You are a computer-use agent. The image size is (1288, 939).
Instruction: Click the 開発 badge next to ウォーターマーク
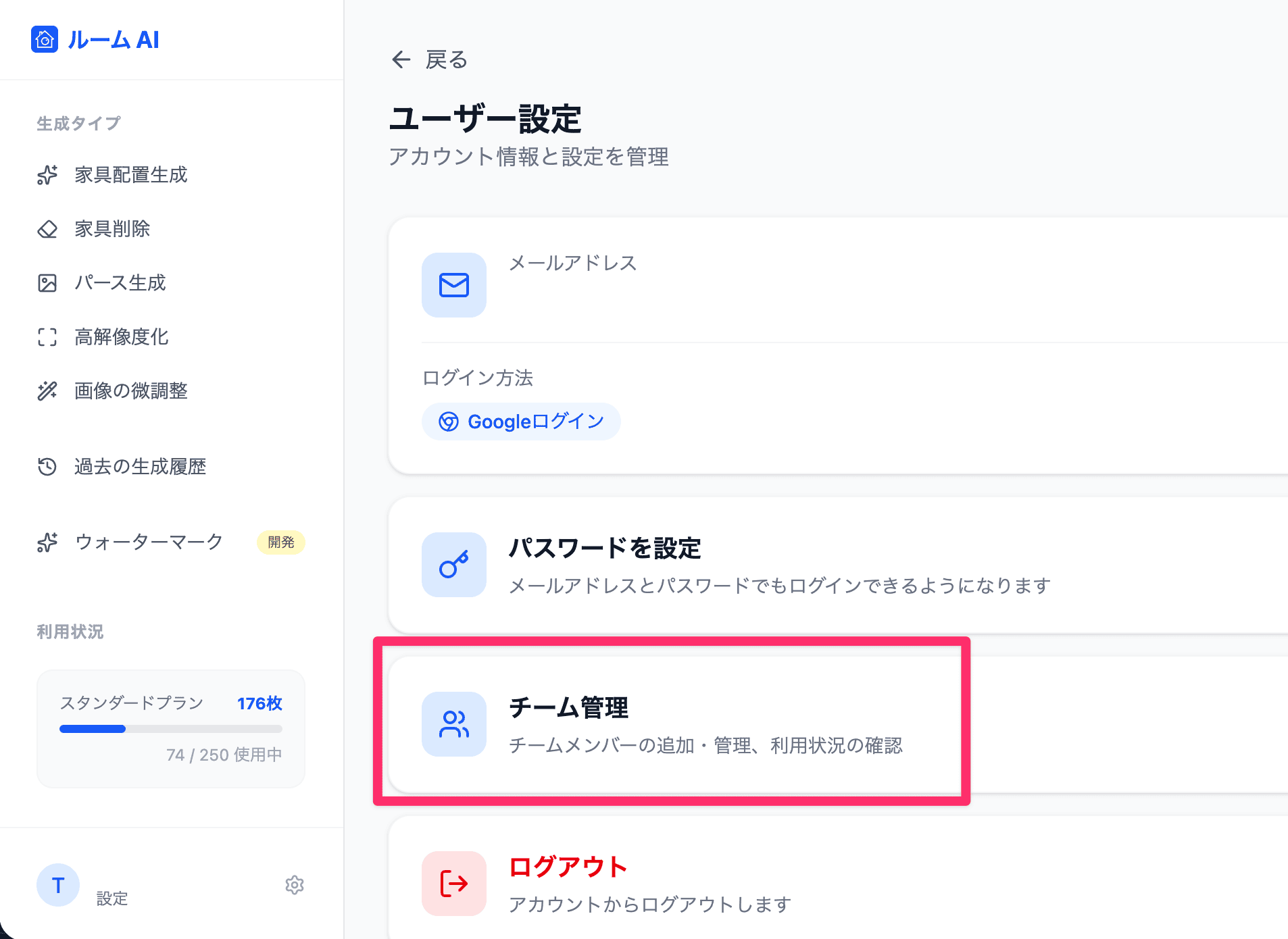(x=281, y=542)
